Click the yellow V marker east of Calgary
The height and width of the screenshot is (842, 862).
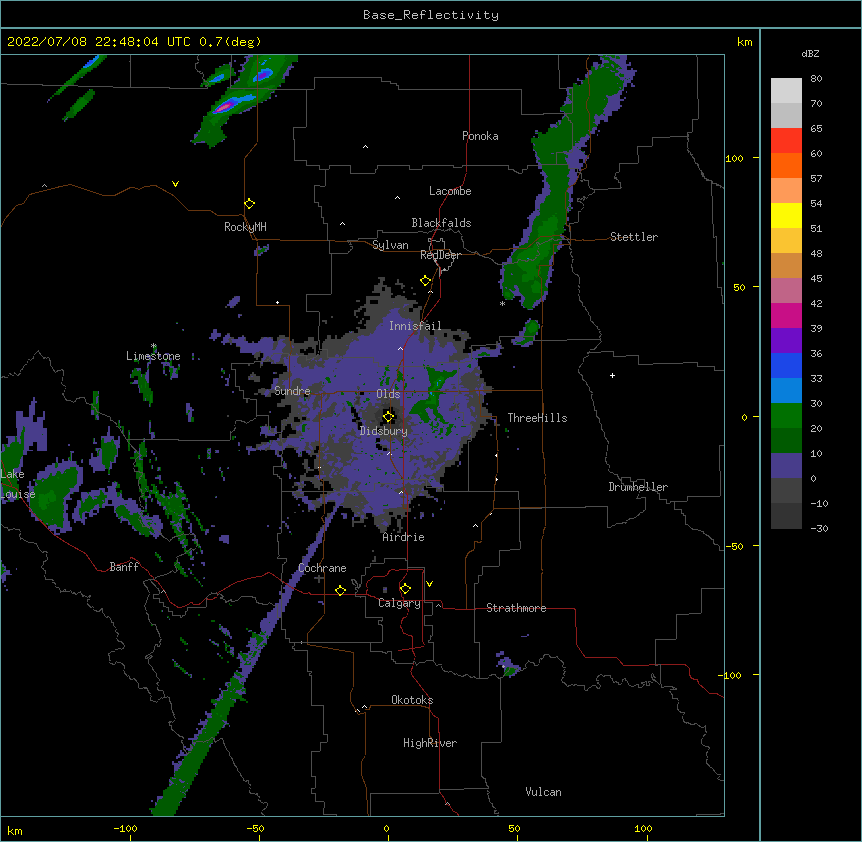(x=429, y=584)
